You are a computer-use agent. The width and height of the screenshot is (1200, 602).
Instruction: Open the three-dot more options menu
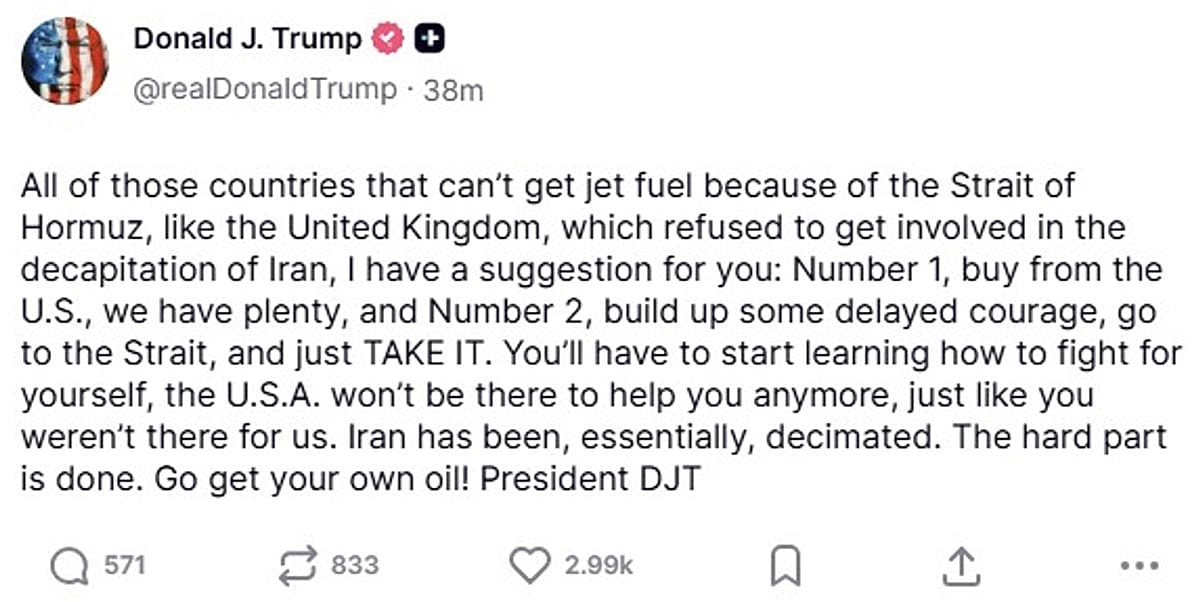click(1139, 567)
